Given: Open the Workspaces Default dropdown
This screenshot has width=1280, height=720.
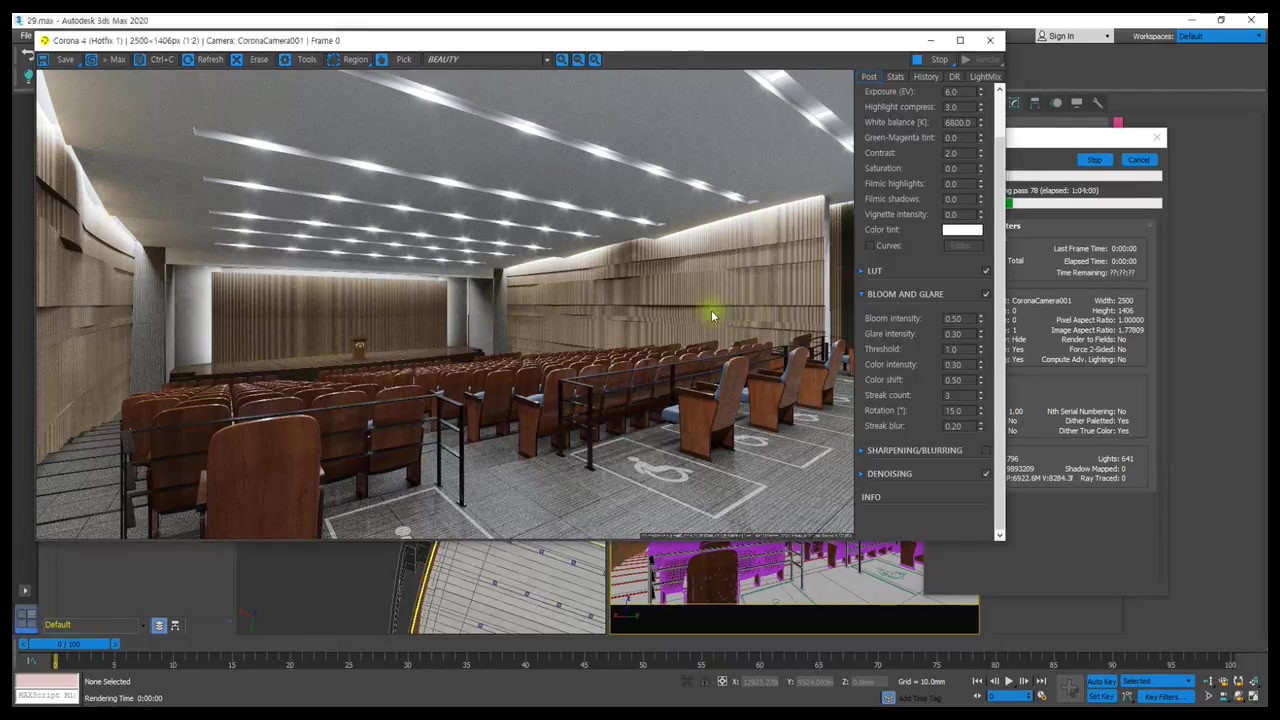Looking at the screenshot, I should [1219, 37].
